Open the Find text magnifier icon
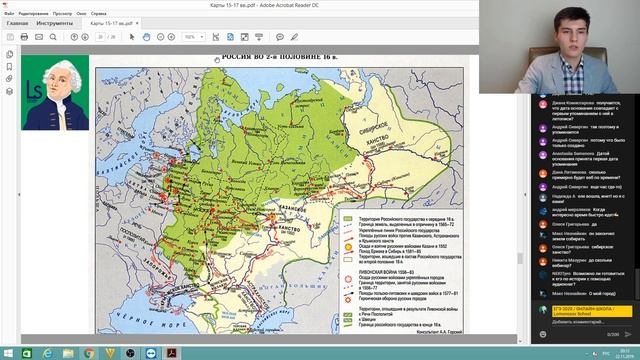This screenshot has height=360, width=640. (53, 37)
